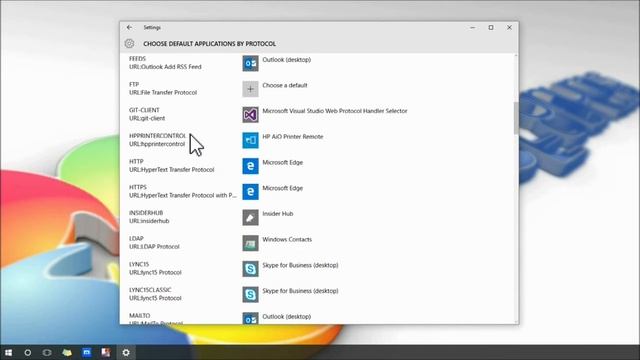Change Skype for Business for LYNC15
This screenshot has height=360, width=640.
point(300,265)
